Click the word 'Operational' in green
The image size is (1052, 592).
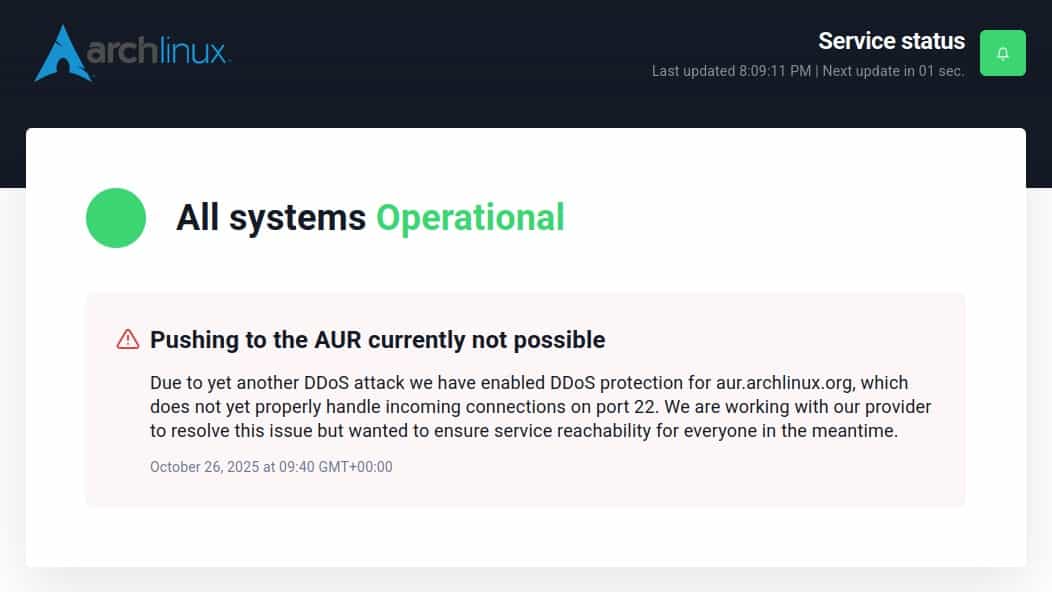click(468, 217)
